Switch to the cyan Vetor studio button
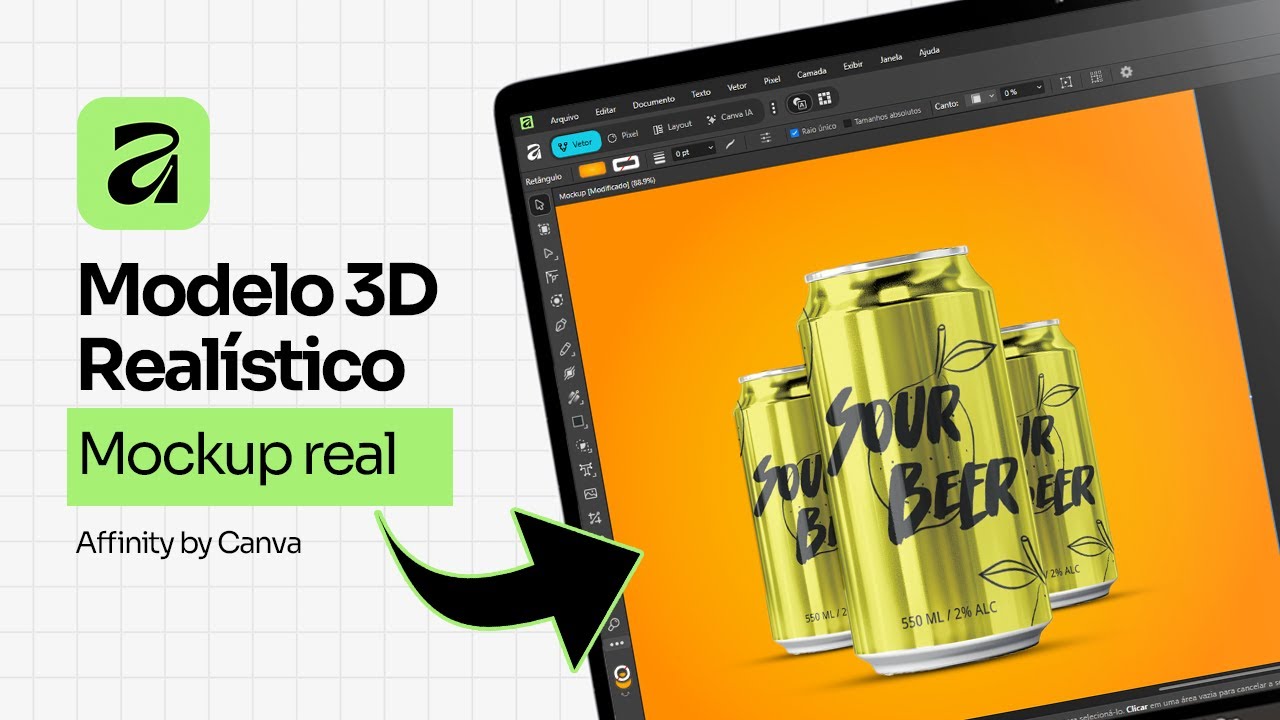The height and width of the screenshot is (720, 1280). (576, 144)
